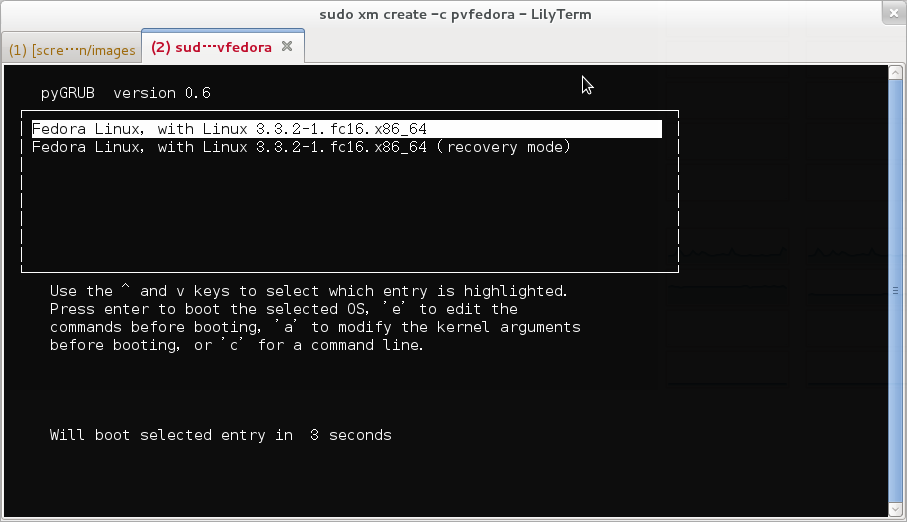Viewport: 907px width, 522px height.
Task: Select the (2) sud…vfedora tab
Action: (x=211, y=47)
